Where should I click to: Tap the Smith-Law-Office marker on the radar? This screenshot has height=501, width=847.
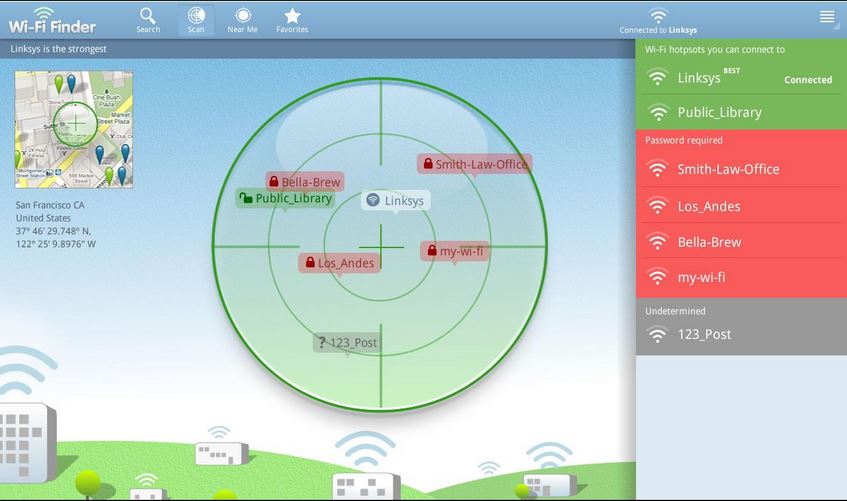475,164
